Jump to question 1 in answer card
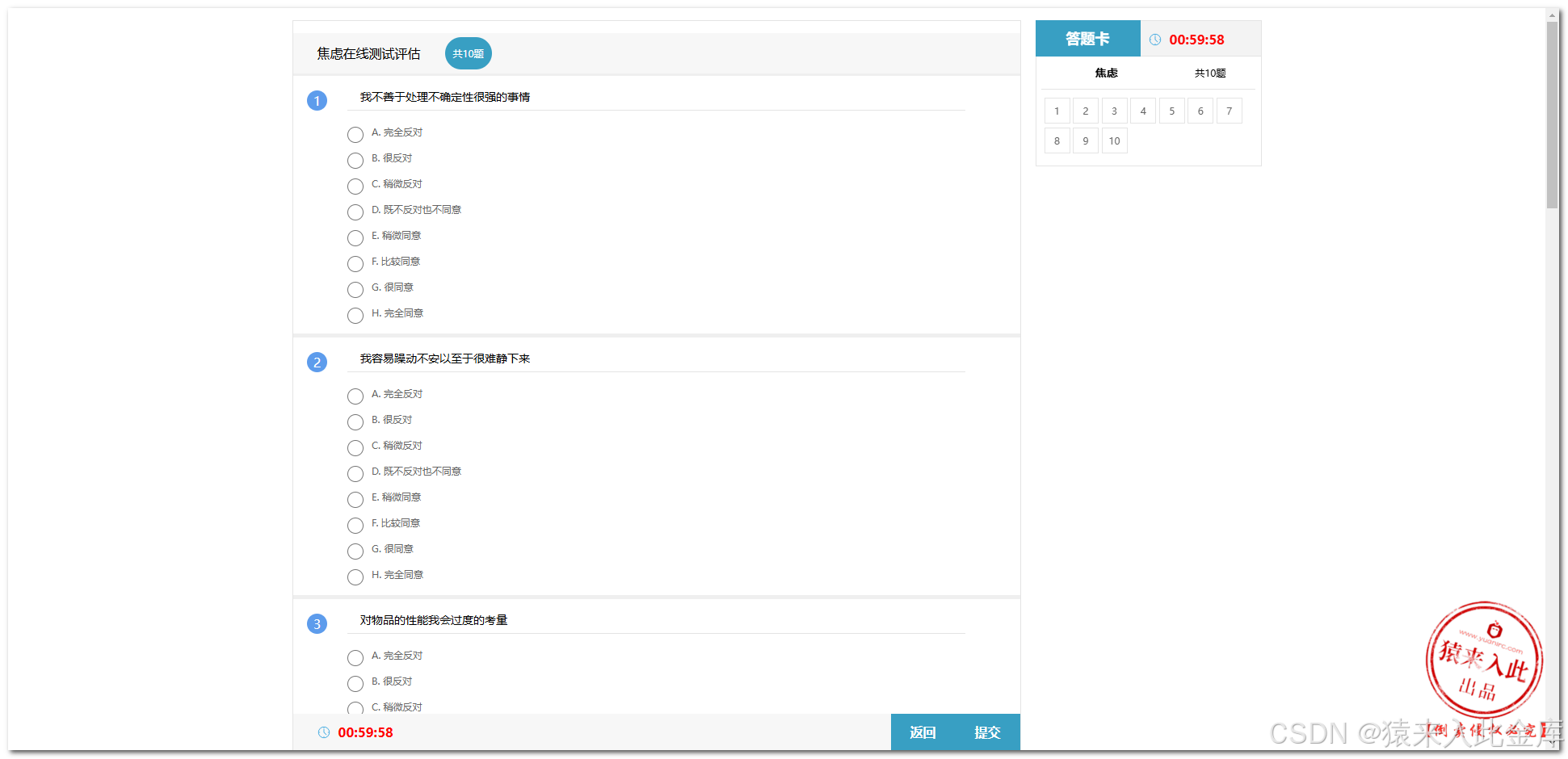1568x759 pixels. pyautogui.click(x=1057, y=111)
